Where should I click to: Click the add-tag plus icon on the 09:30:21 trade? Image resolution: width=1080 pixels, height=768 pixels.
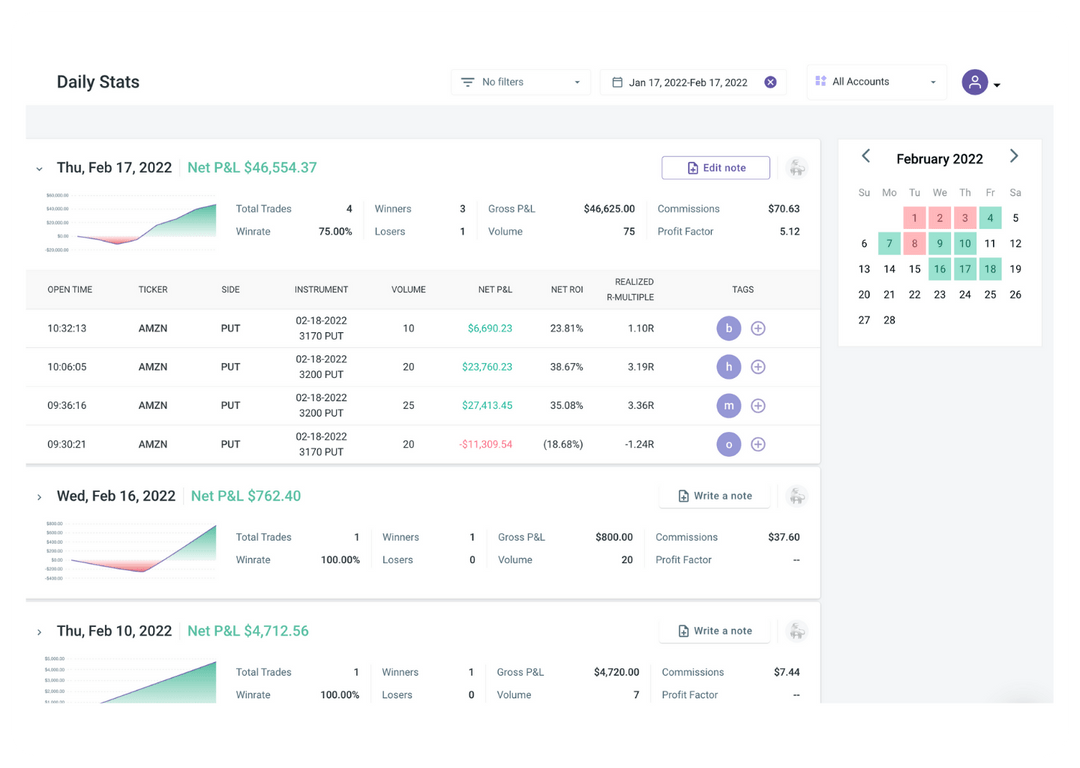(758, 444)
